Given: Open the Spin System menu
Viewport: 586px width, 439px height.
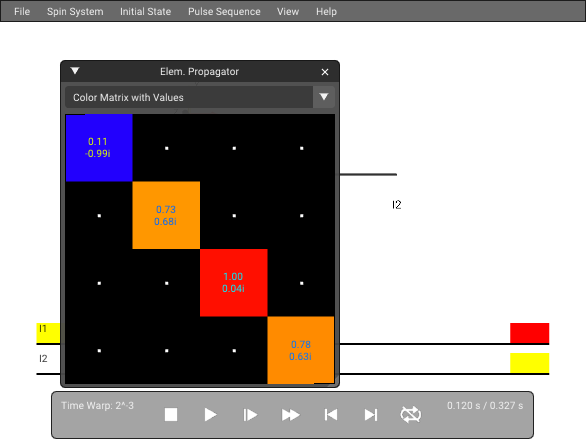Looking at the screenshot, I should pos(75,12).
